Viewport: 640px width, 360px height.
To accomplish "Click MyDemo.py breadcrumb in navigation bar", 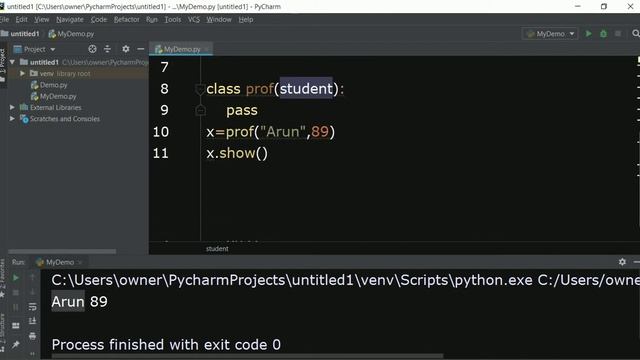I will pos(71,34).
